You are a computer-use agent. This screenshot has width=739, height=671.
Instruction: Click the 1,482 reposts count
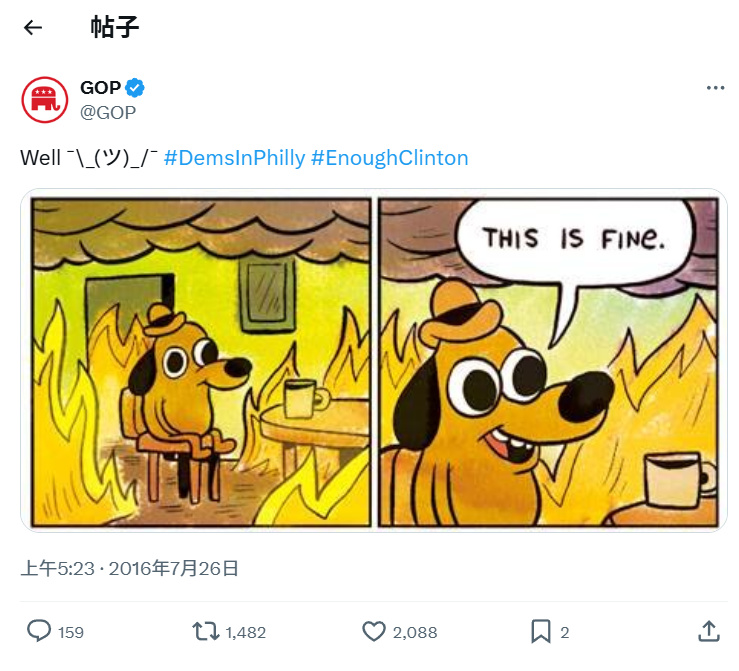coord(246,632)
